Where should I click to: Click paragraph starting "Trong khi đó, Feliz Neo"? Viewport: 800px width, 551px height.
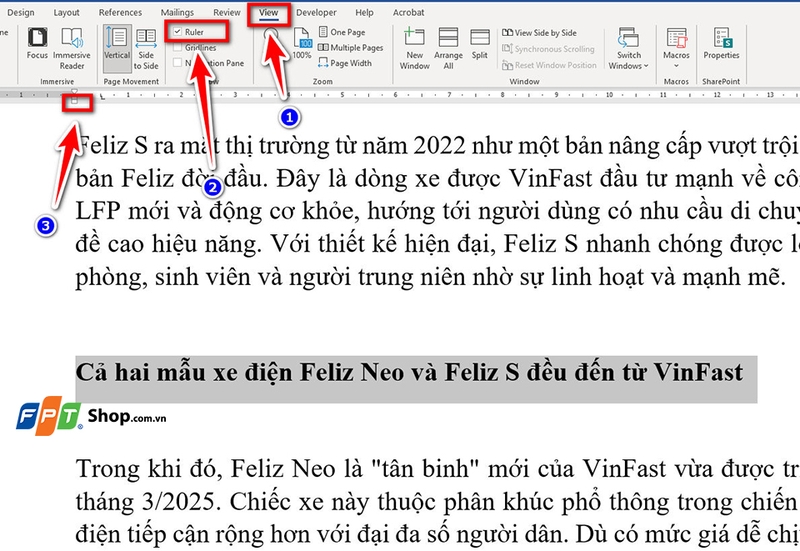click(x=437, y=502)
